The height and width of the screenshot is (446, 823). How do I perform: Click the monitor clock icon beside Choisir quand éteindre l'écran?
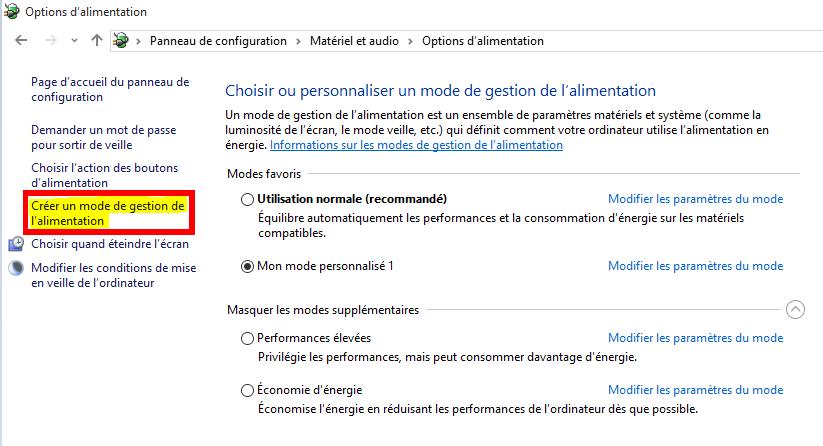16,244
